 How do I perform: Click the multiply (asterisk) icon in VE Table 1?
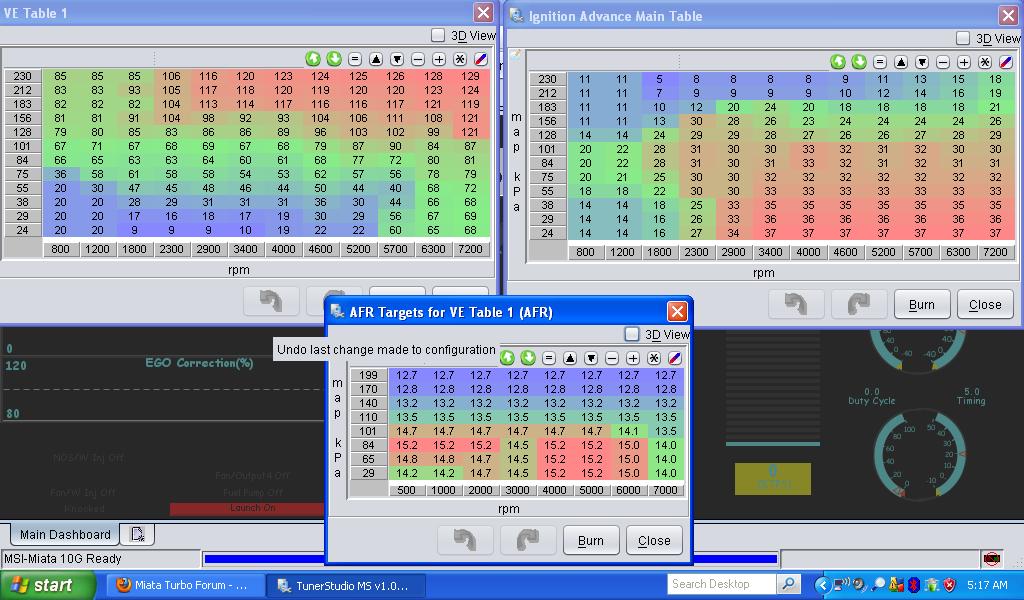click(460, 60)
